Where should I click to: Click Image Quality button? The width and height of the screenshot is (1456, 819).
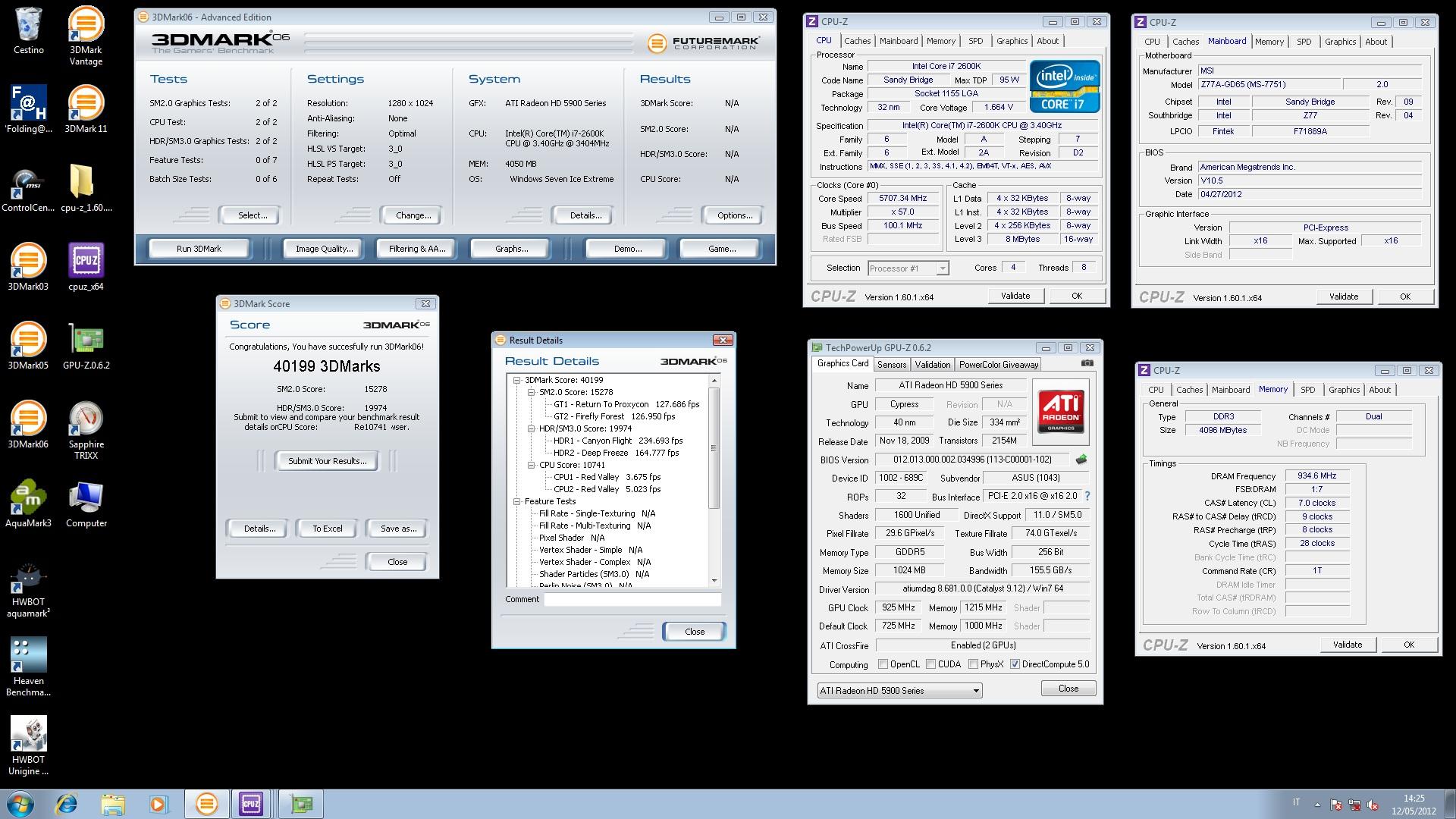click(324, 249)
